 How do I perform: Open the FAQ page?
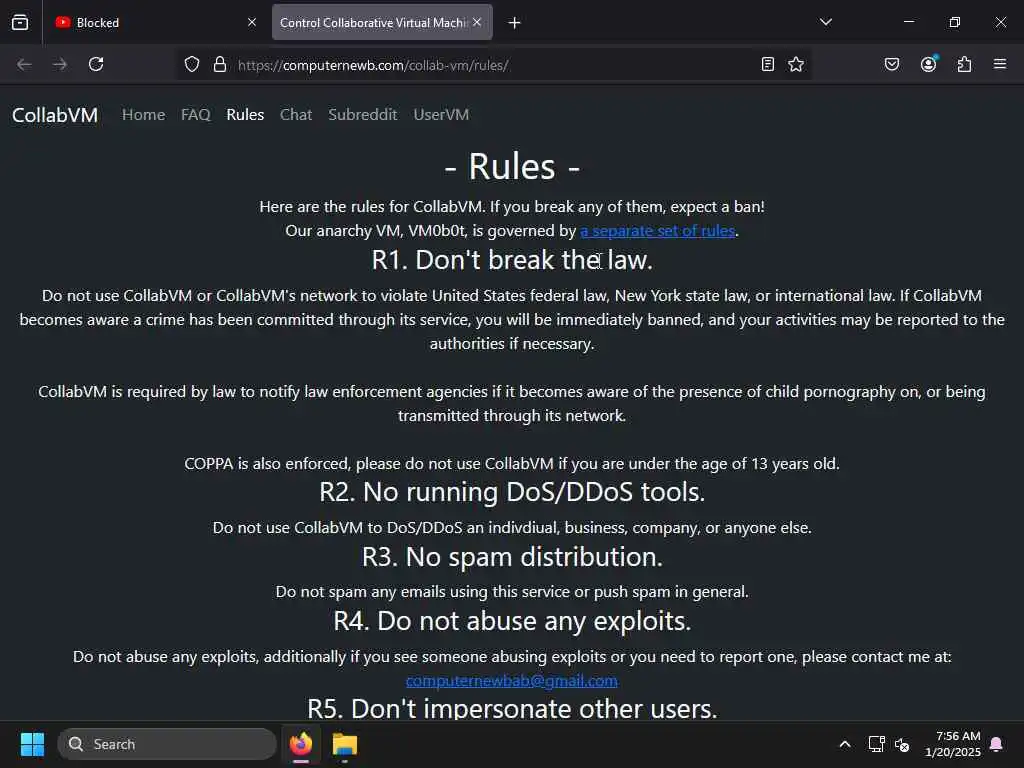pos(195,114)
